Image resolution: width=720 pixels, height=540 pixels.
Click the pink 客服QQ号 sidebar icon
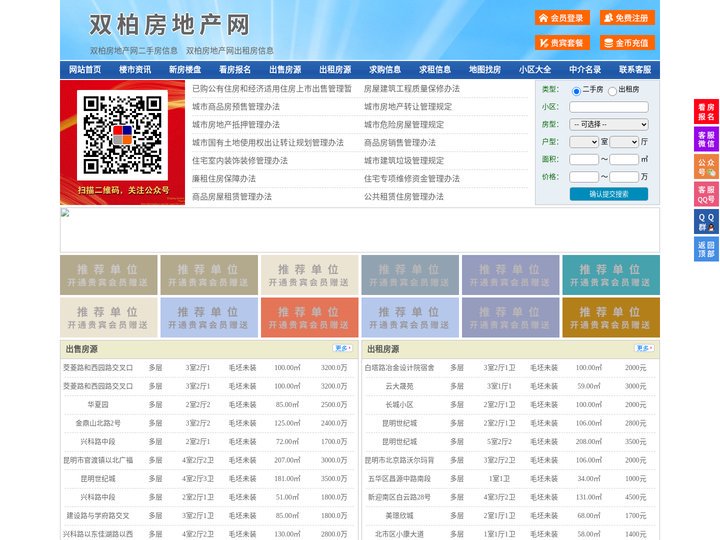tap(706, 194)
